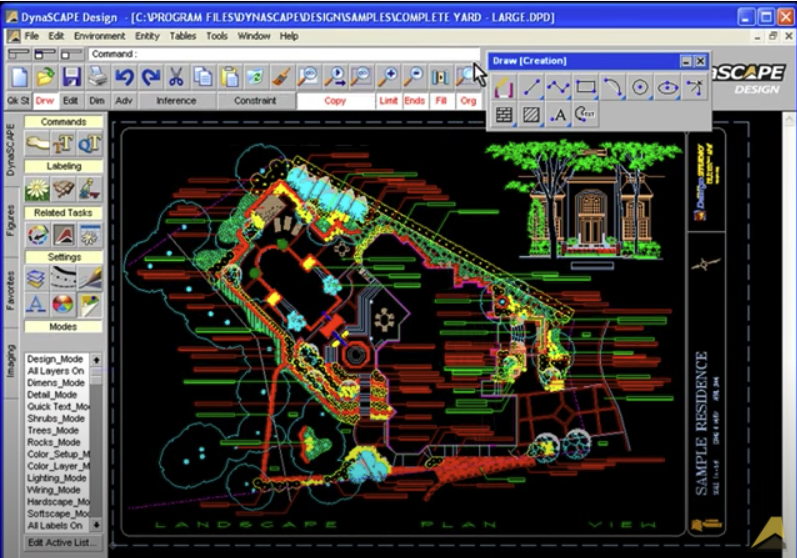Toggle the Constraint option

click(255, 101)
